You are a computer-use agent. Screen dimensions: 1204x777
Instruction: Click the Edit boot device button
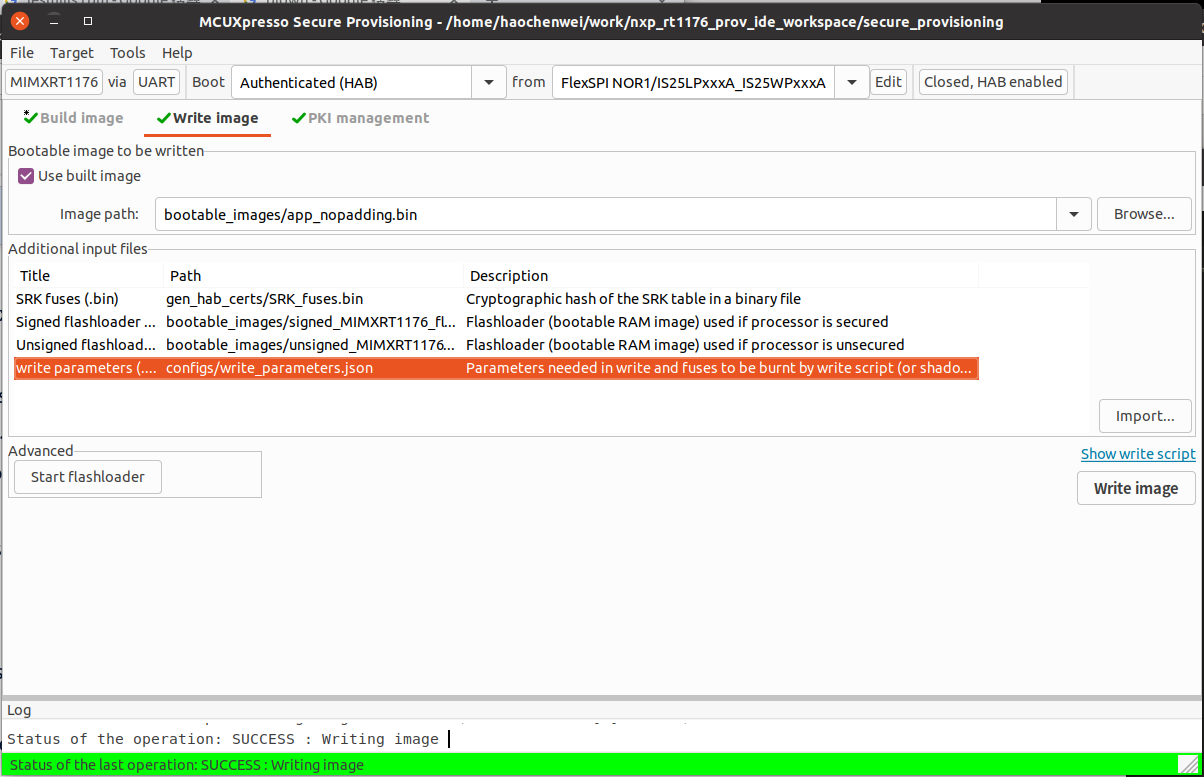pyautogui.click(x=888, y=82)
